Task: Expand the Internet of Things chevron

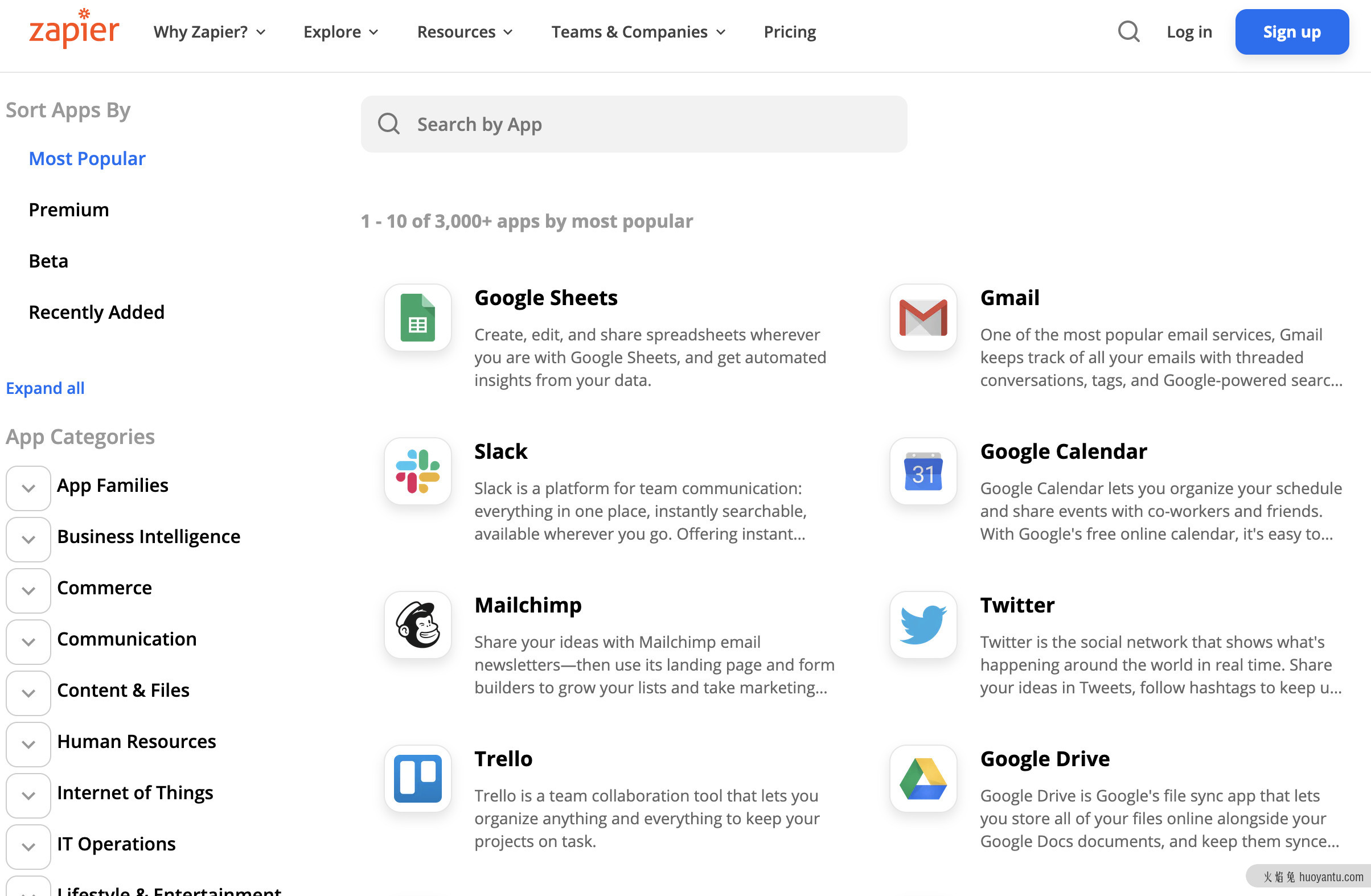Action: click(28, 796)
